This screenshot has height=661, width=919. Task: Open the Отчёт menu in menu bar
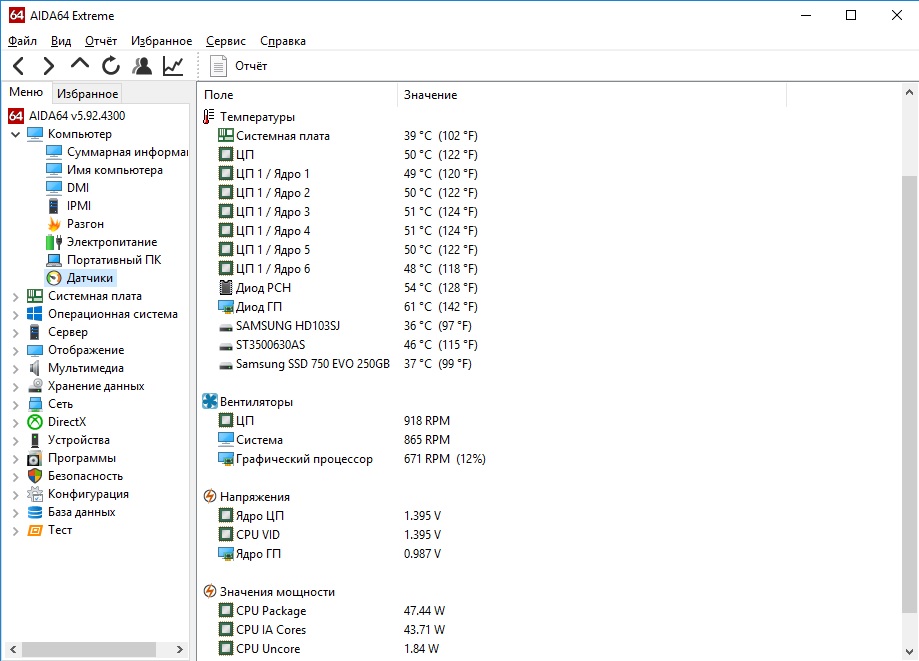(x=101, y=41)
